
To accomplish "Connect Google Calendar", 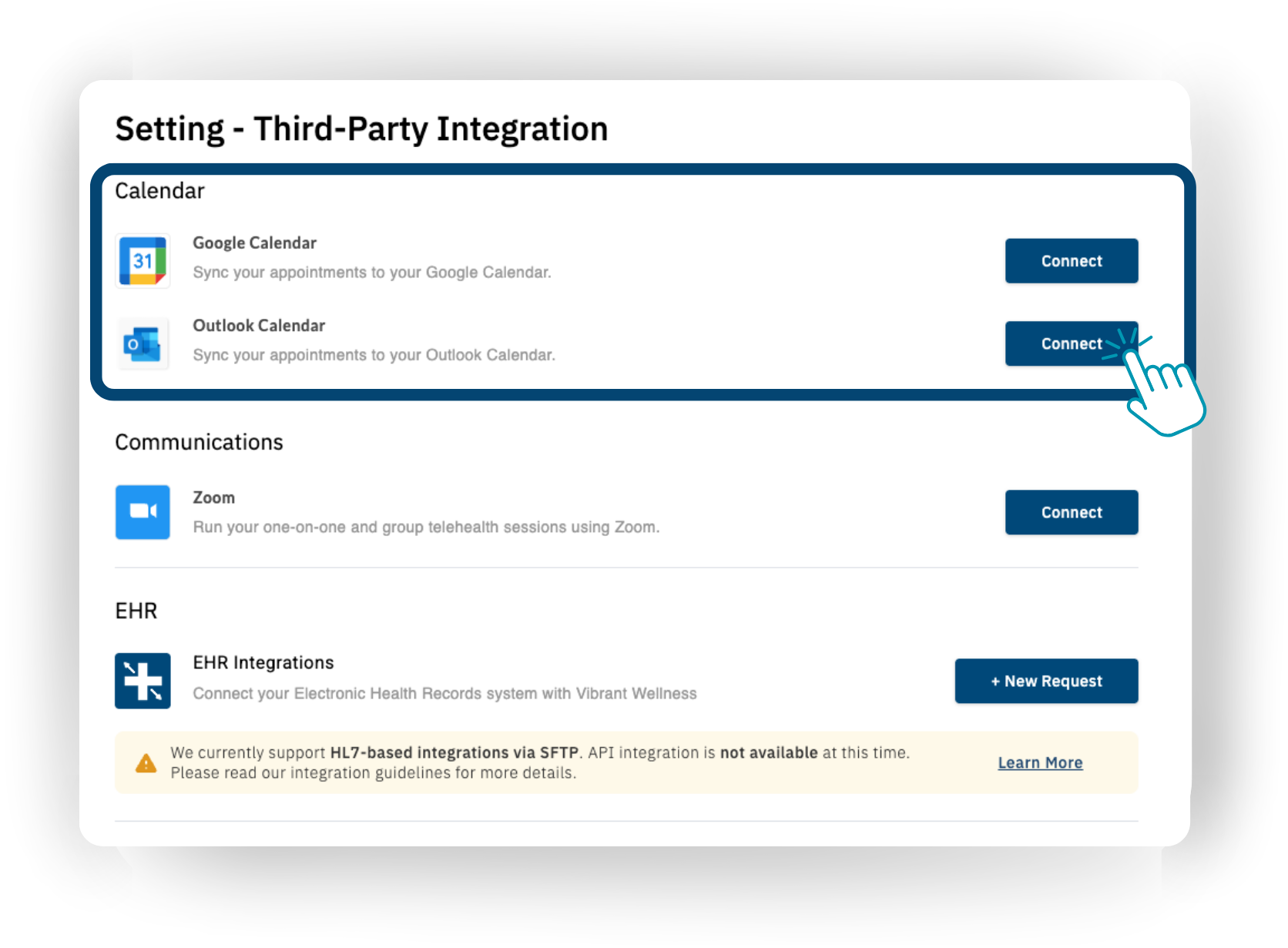I will [1071, 261].
